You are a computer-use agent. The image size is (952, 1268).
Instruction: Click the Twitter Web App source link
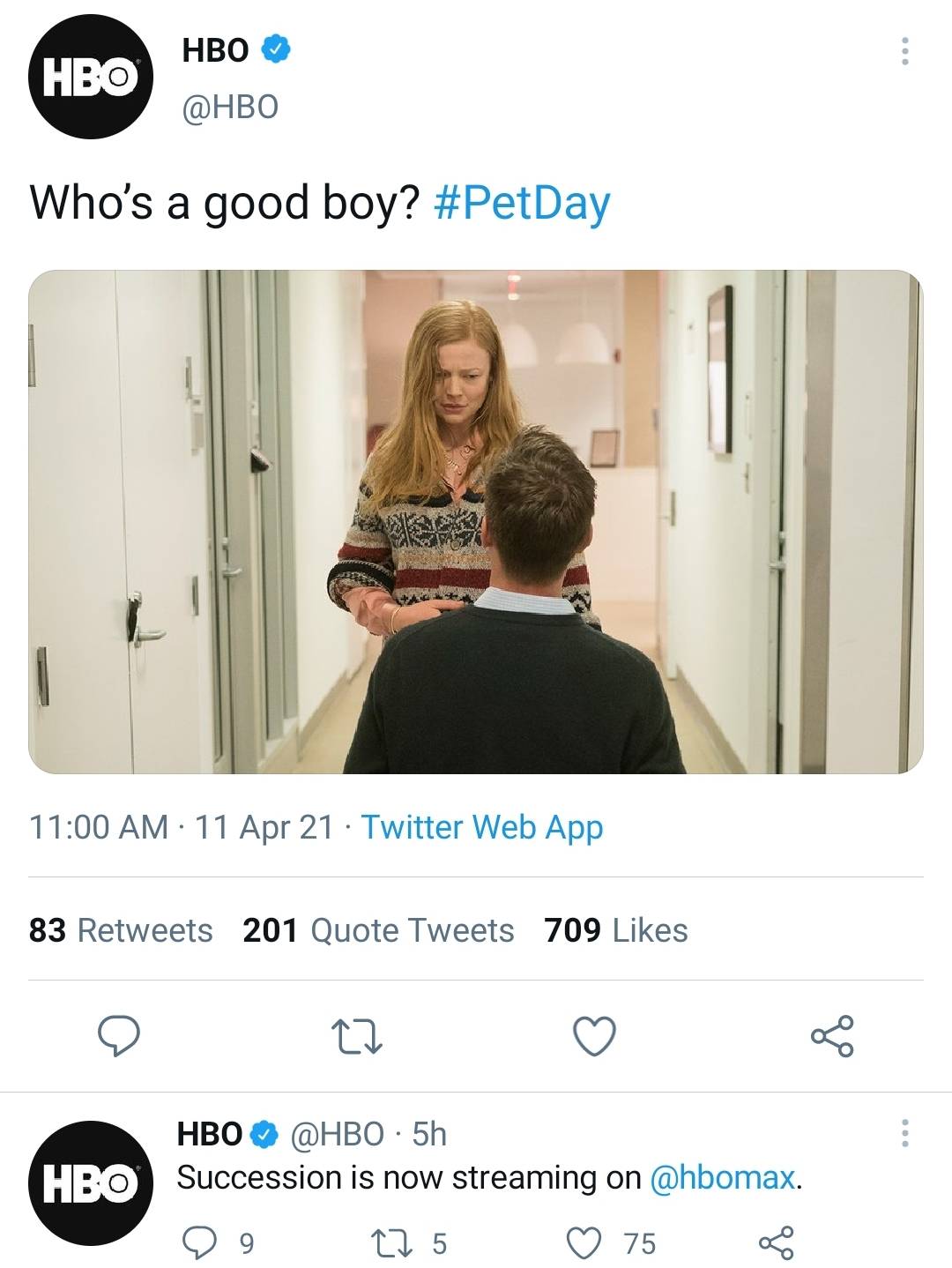point(483,826)
